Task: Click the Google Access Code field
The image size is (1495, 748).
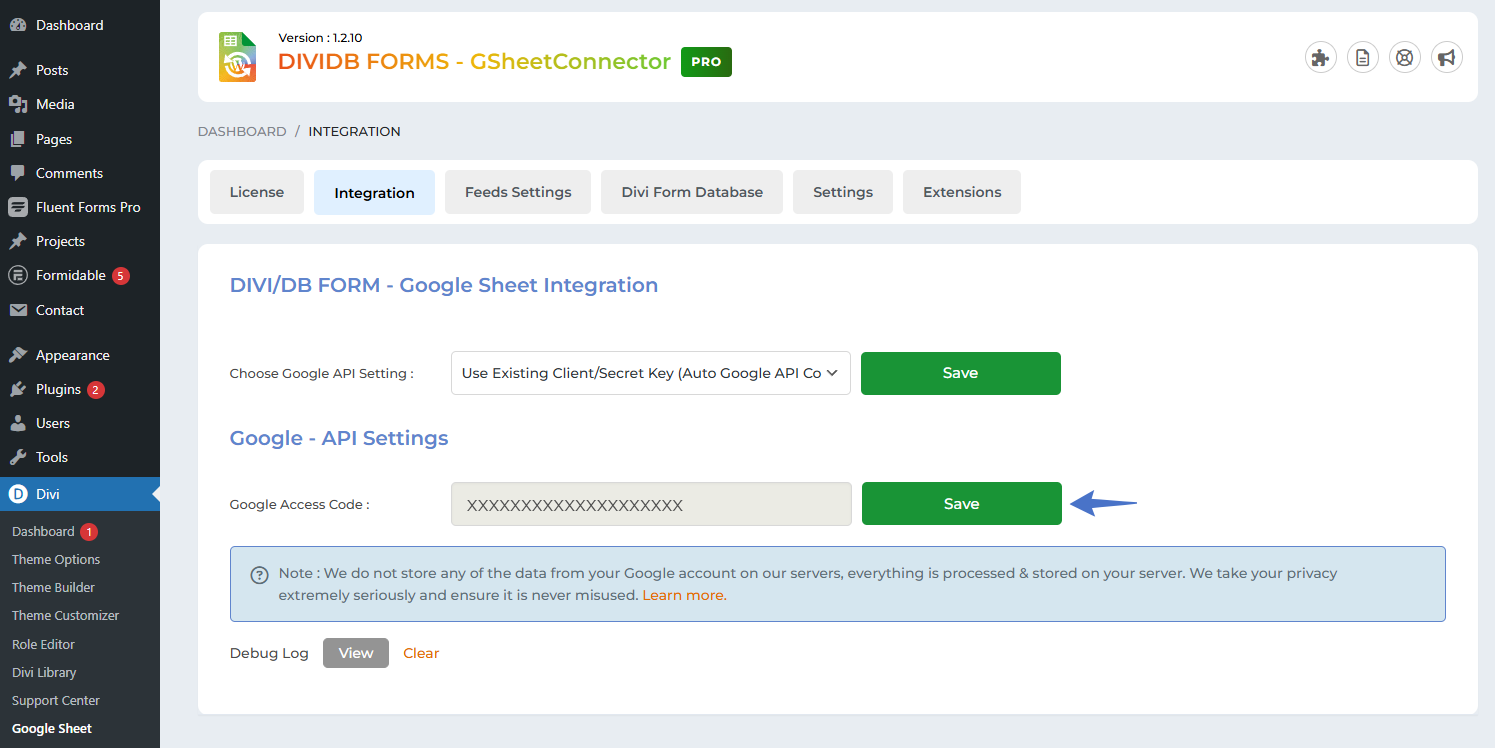Action: pyautogui.click(x=651, y=504)
